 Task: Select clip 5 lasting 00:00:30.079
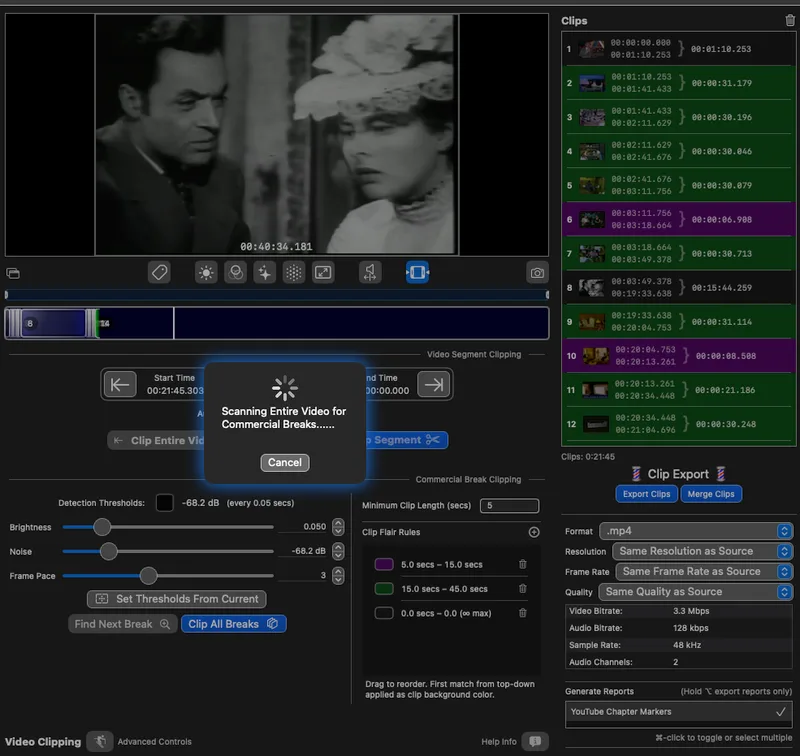click(679, 185)
